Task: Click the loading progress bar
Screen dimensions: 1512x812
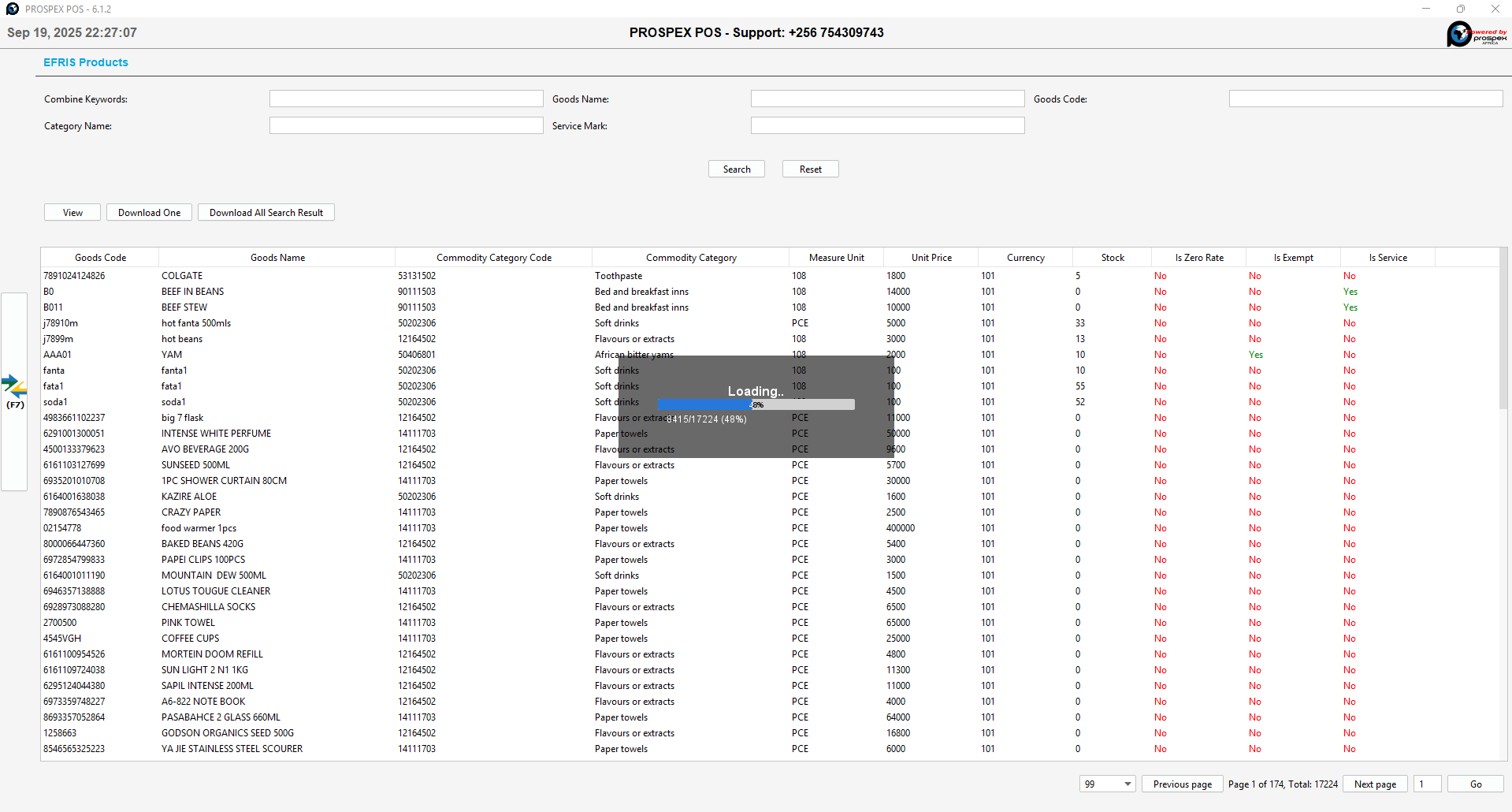Action: (756, 404)
